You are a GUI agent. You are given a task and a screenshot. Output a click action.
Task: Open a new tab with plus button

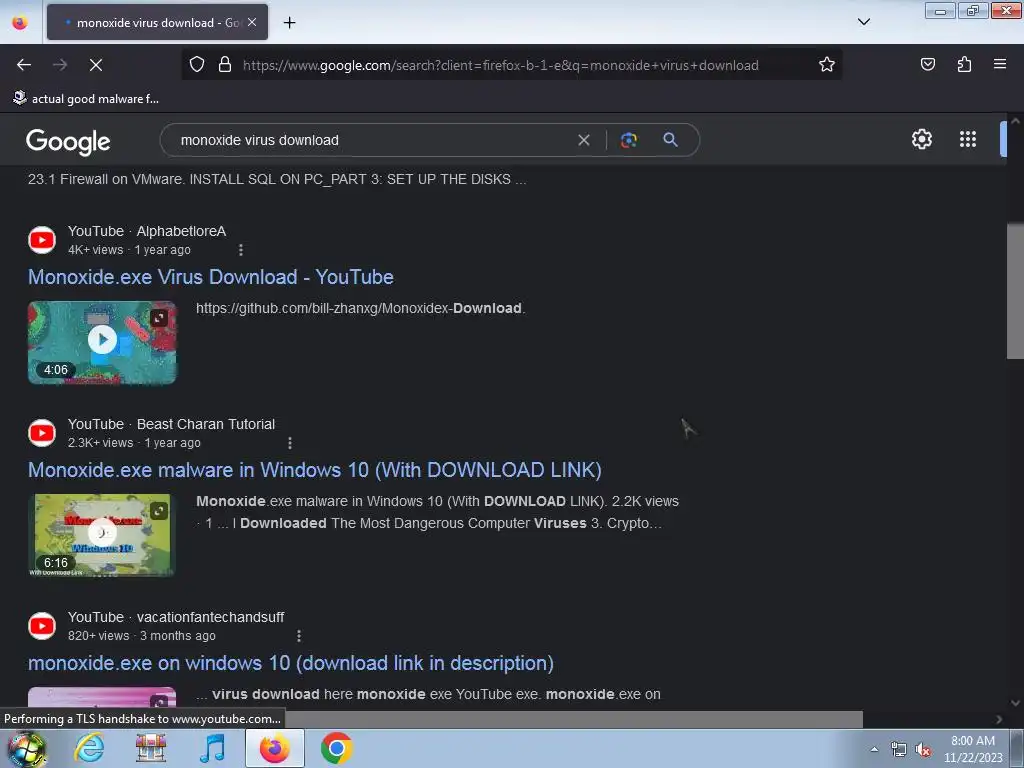[x=289, y=23]
